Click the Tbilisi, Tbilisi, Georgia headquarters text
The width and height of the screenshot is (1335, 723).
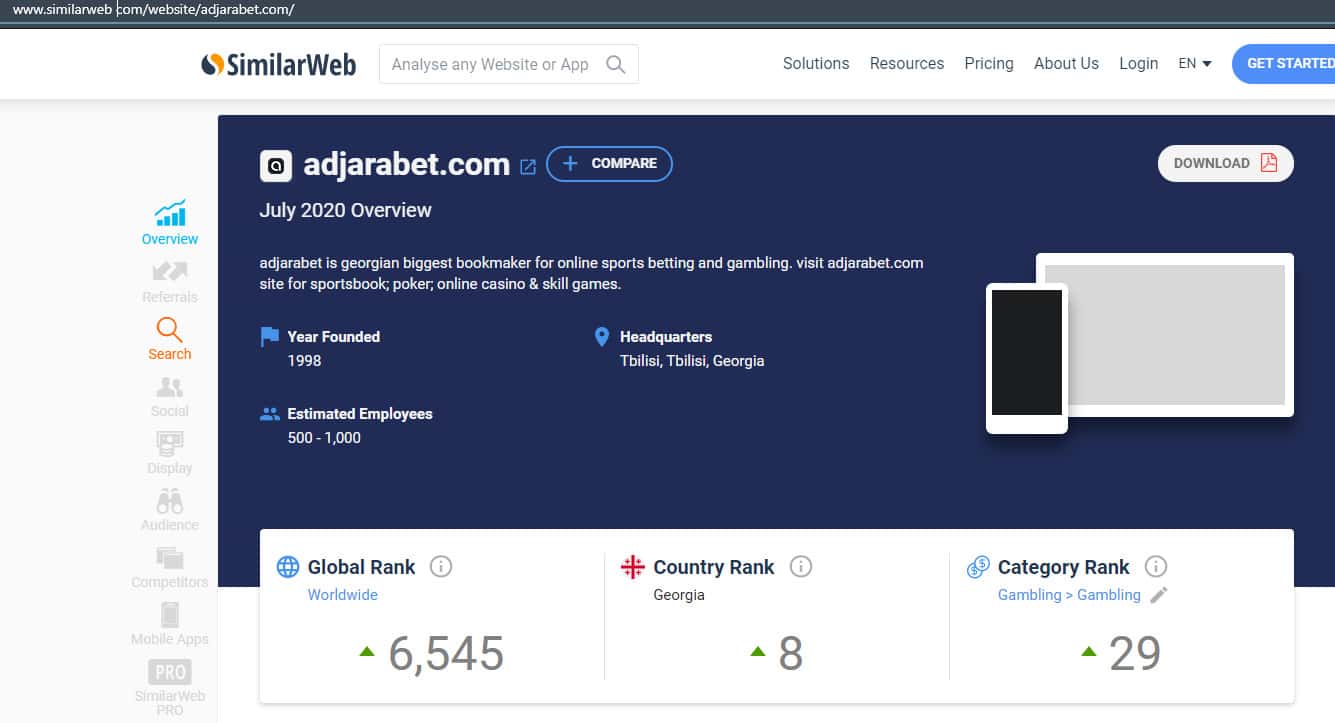point(692,361)
